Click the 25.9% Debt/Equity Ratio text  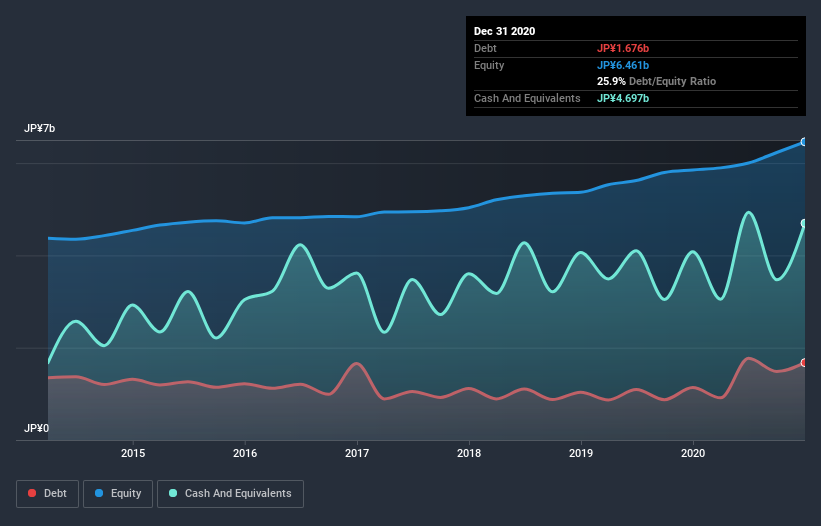[656, 81]
